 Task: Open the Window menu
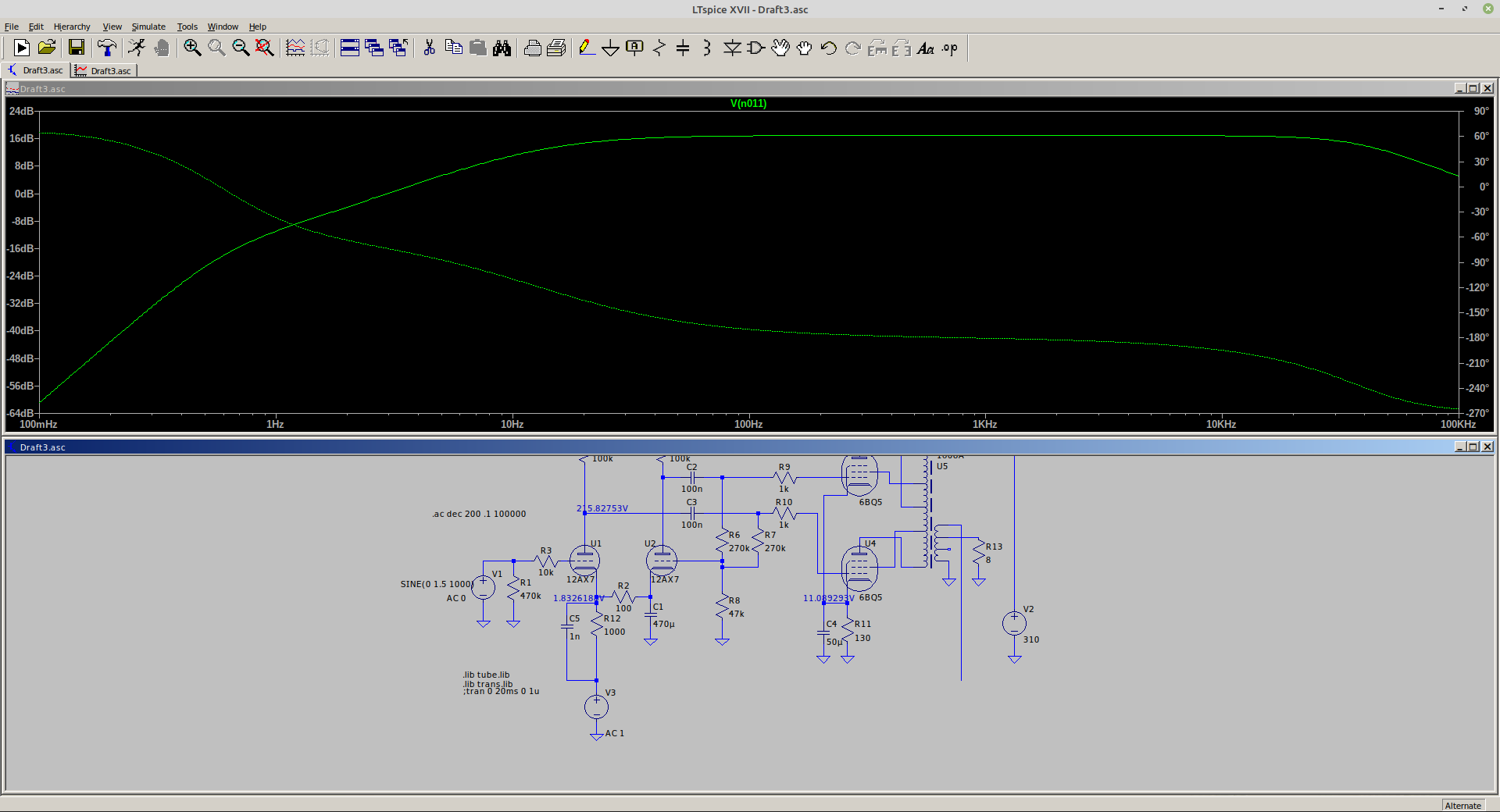click(223, 27)
